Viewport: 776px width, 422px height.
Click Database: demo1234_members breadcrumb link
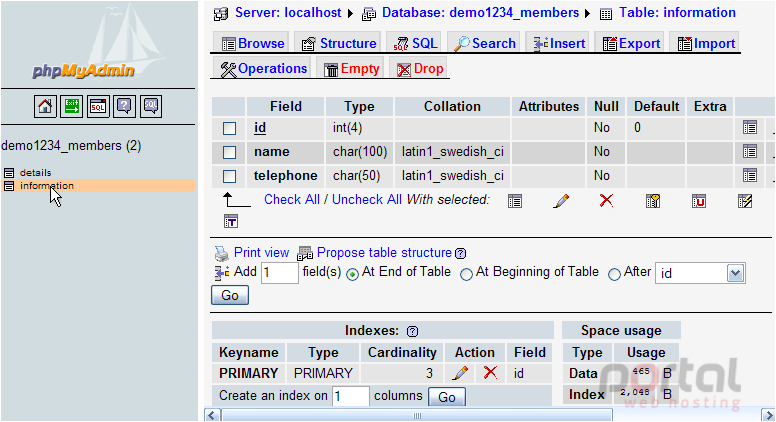pyautogui.click(x=480, y=13)
